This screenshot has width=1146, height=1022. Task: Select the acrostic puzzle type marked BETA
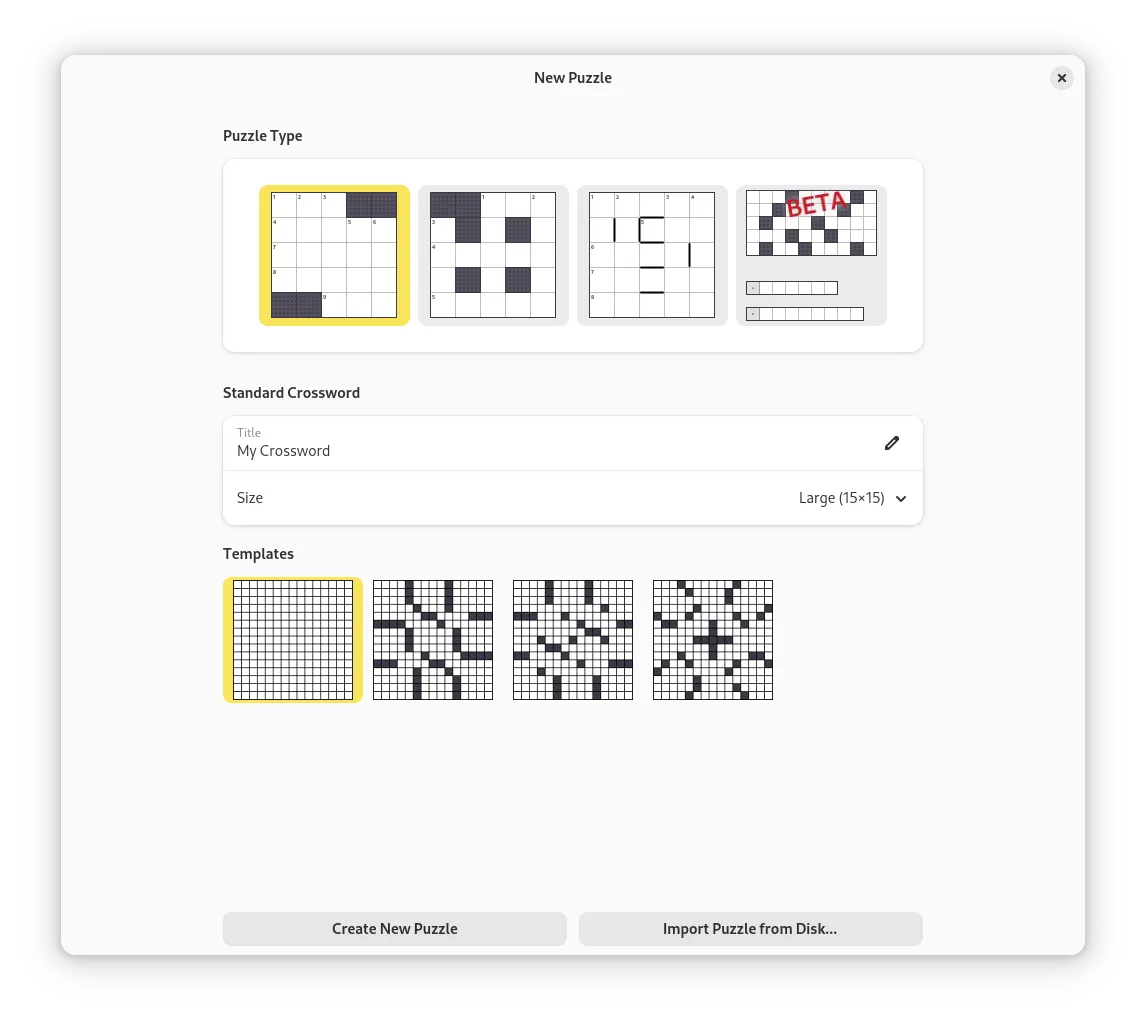[811, 255]
